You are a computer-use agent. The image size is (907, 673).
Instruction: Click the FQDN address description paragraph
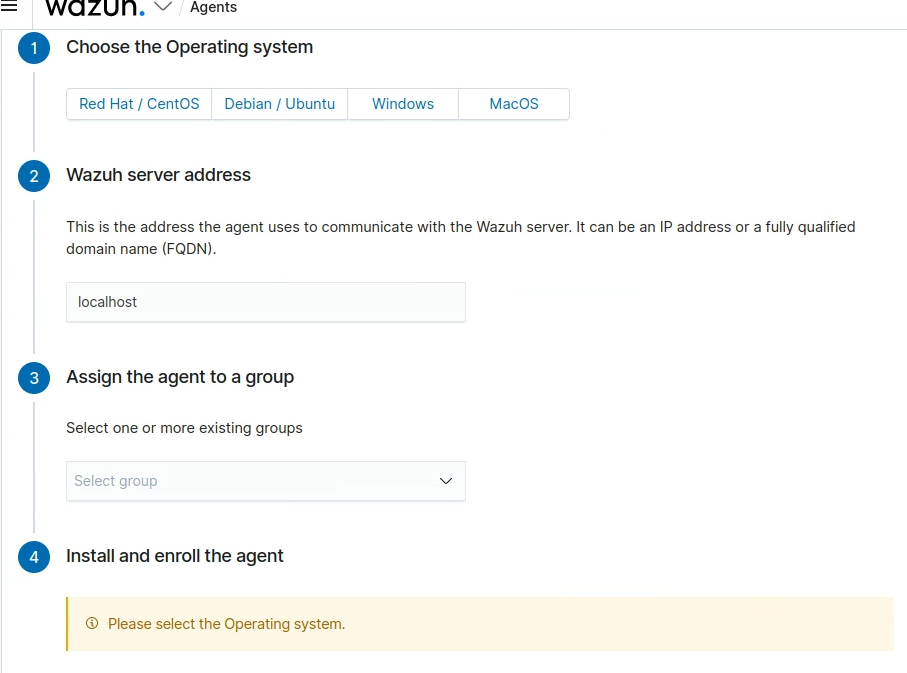click(x=460, y=238)
